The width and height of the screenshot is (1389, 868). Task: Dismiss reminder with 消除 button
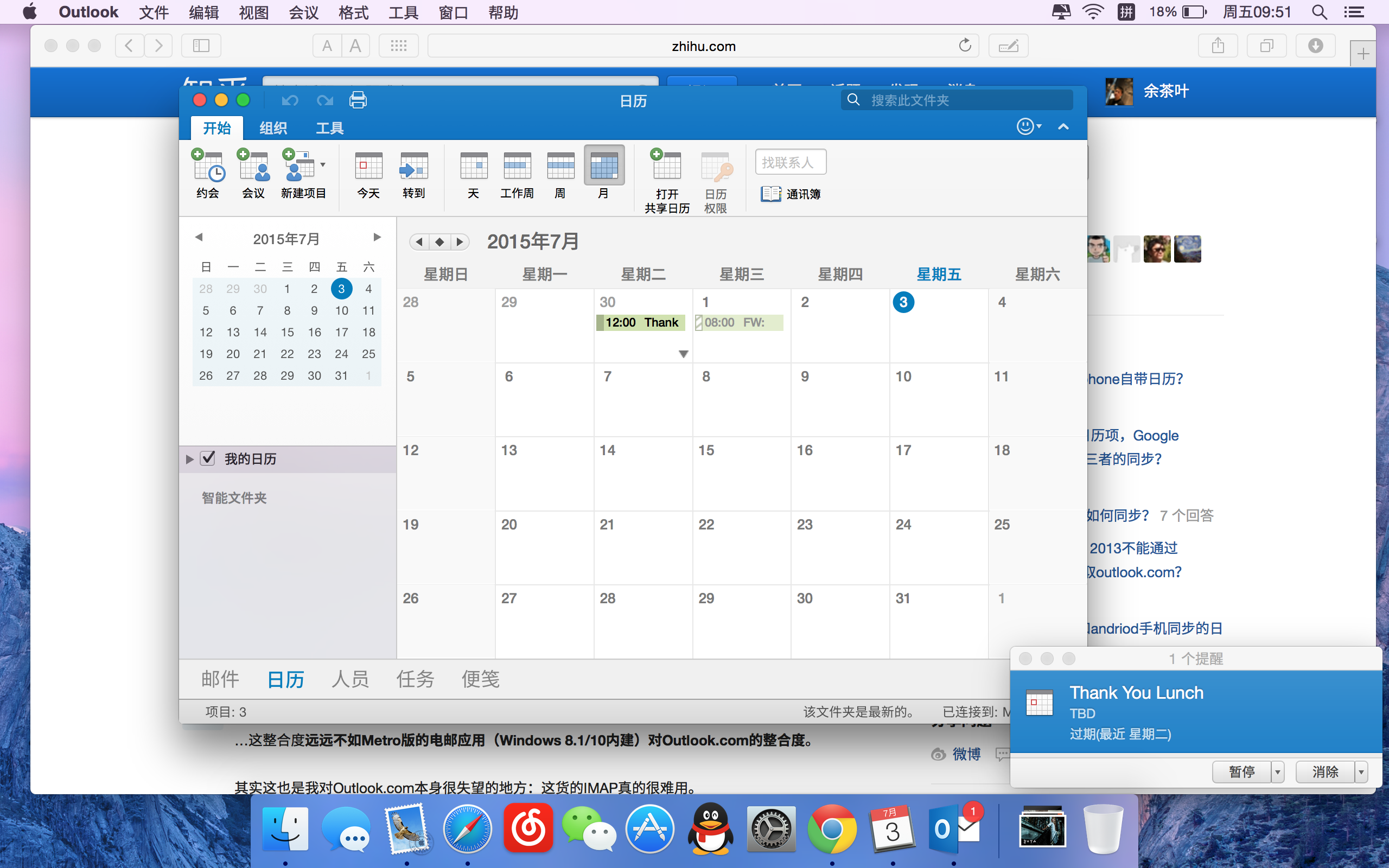coord(1325,771)
